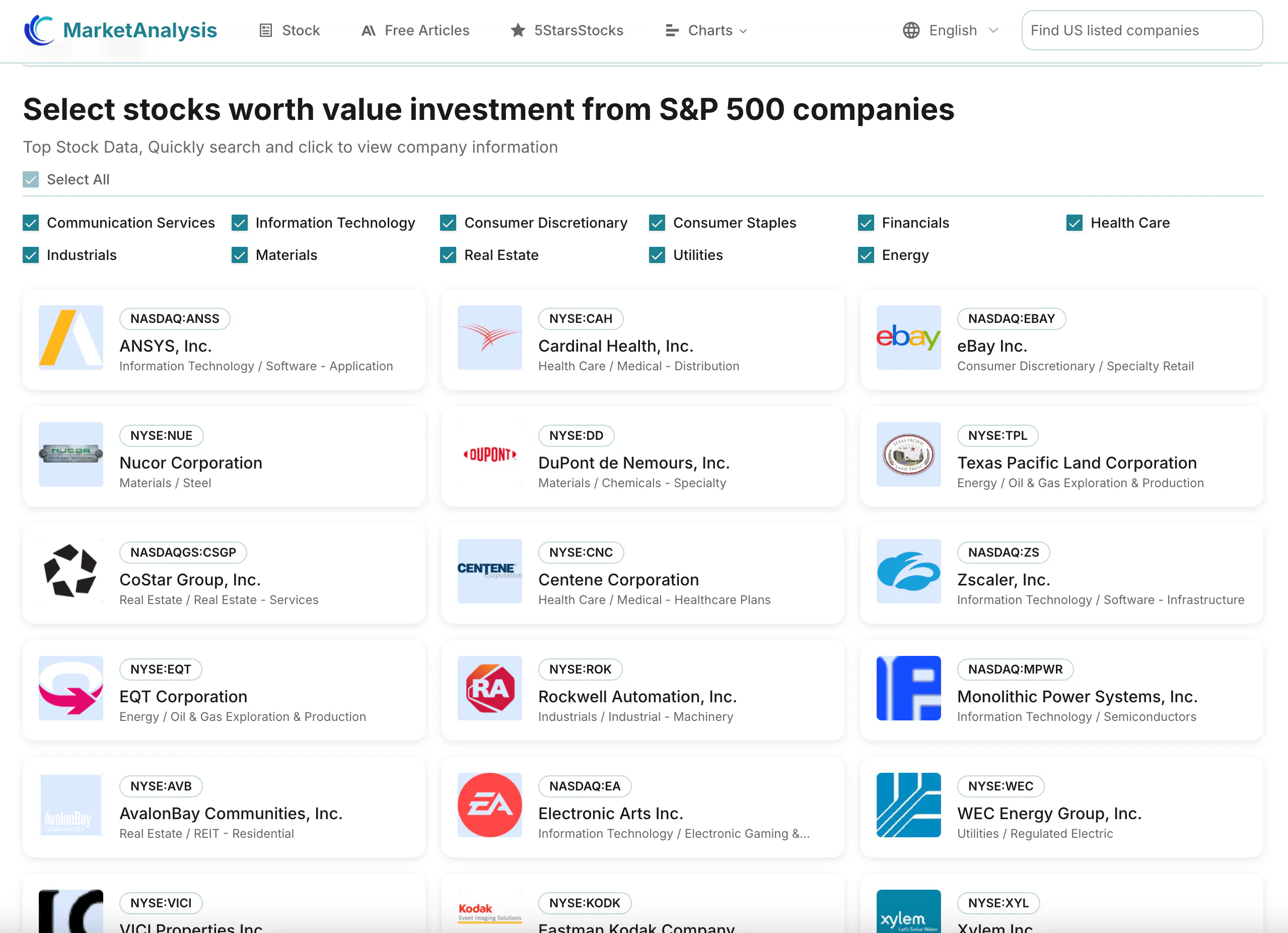1288x933 pixels.
Task: Open the Electronic Arts EA logo
Action: (490, 805)
